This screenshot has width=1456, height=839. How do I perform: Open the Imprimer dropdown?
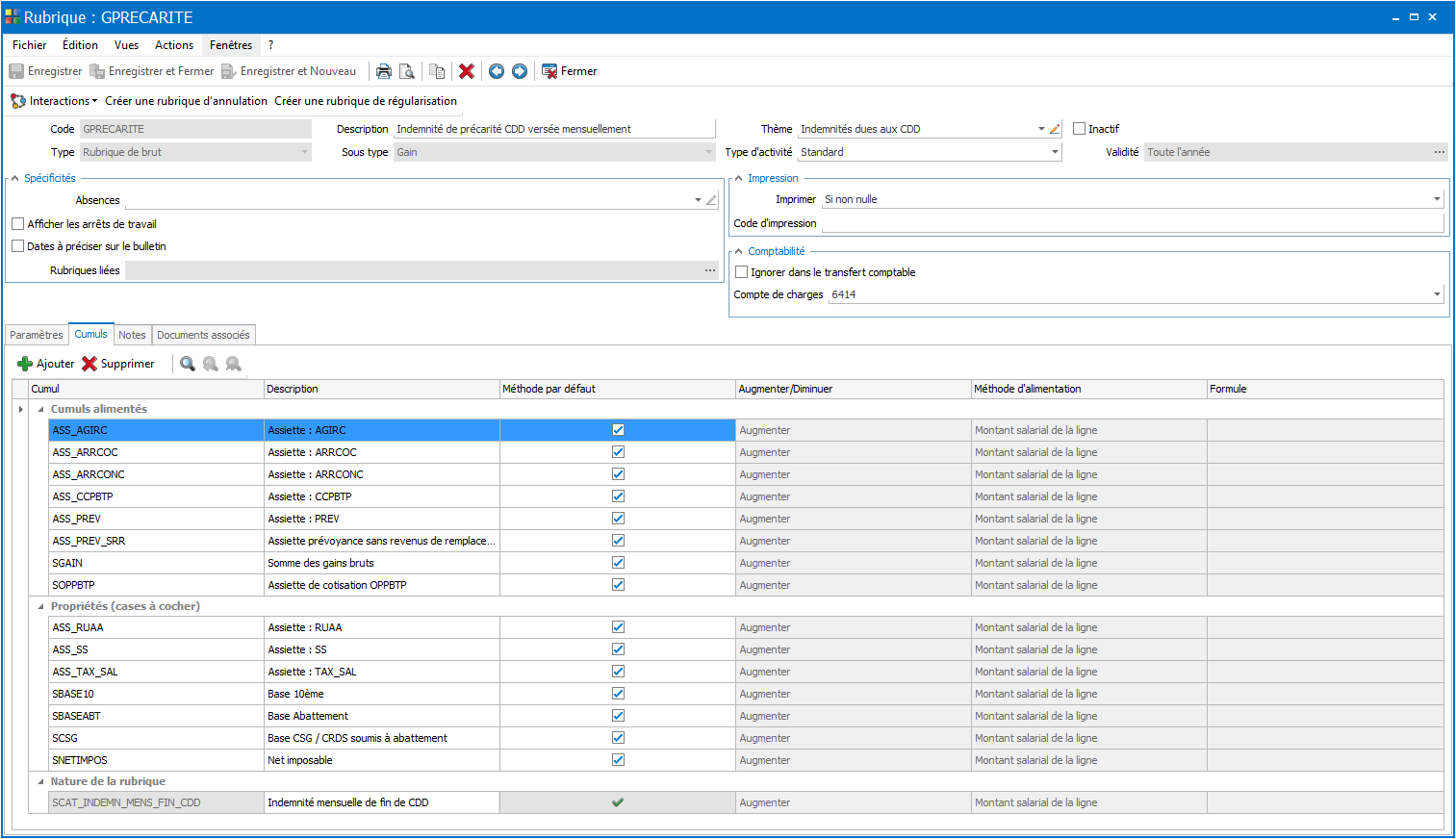(1437, 199)
